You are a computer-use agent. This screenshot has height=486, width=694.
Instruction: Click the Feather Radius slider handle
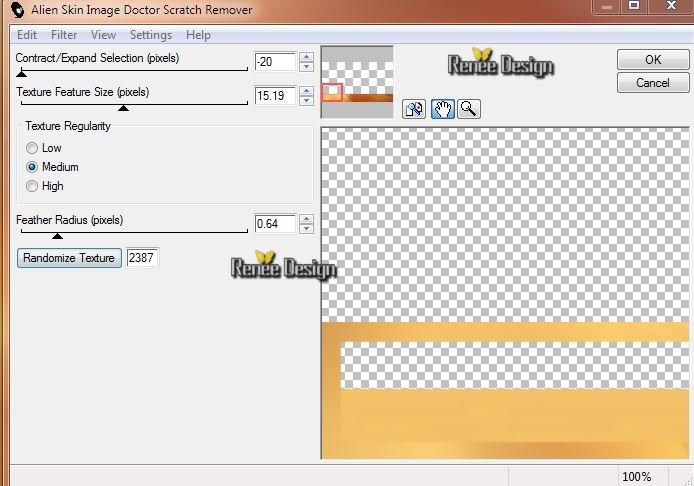57,236
